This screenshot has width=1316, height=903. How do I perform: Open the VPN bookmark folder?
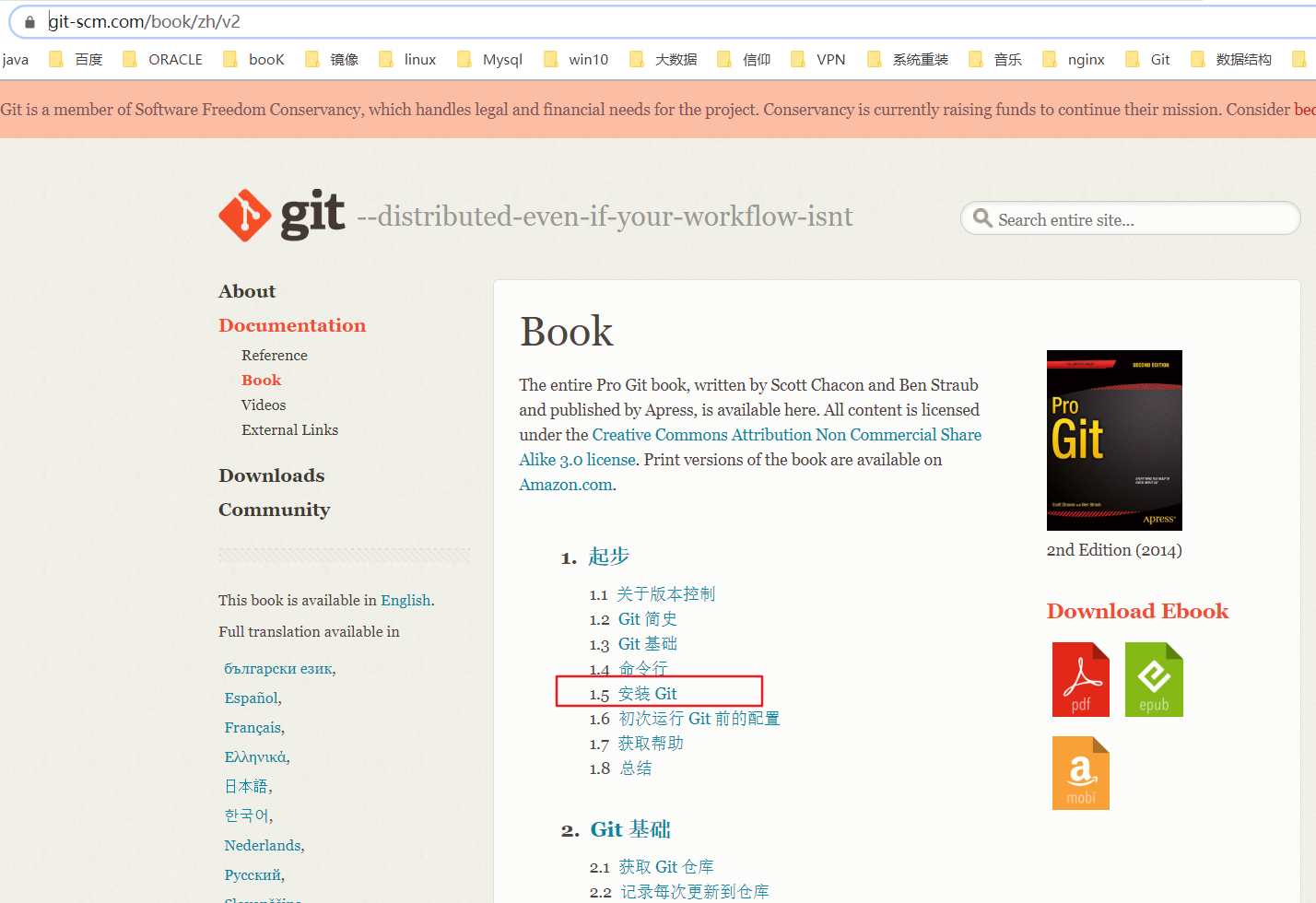818,60
